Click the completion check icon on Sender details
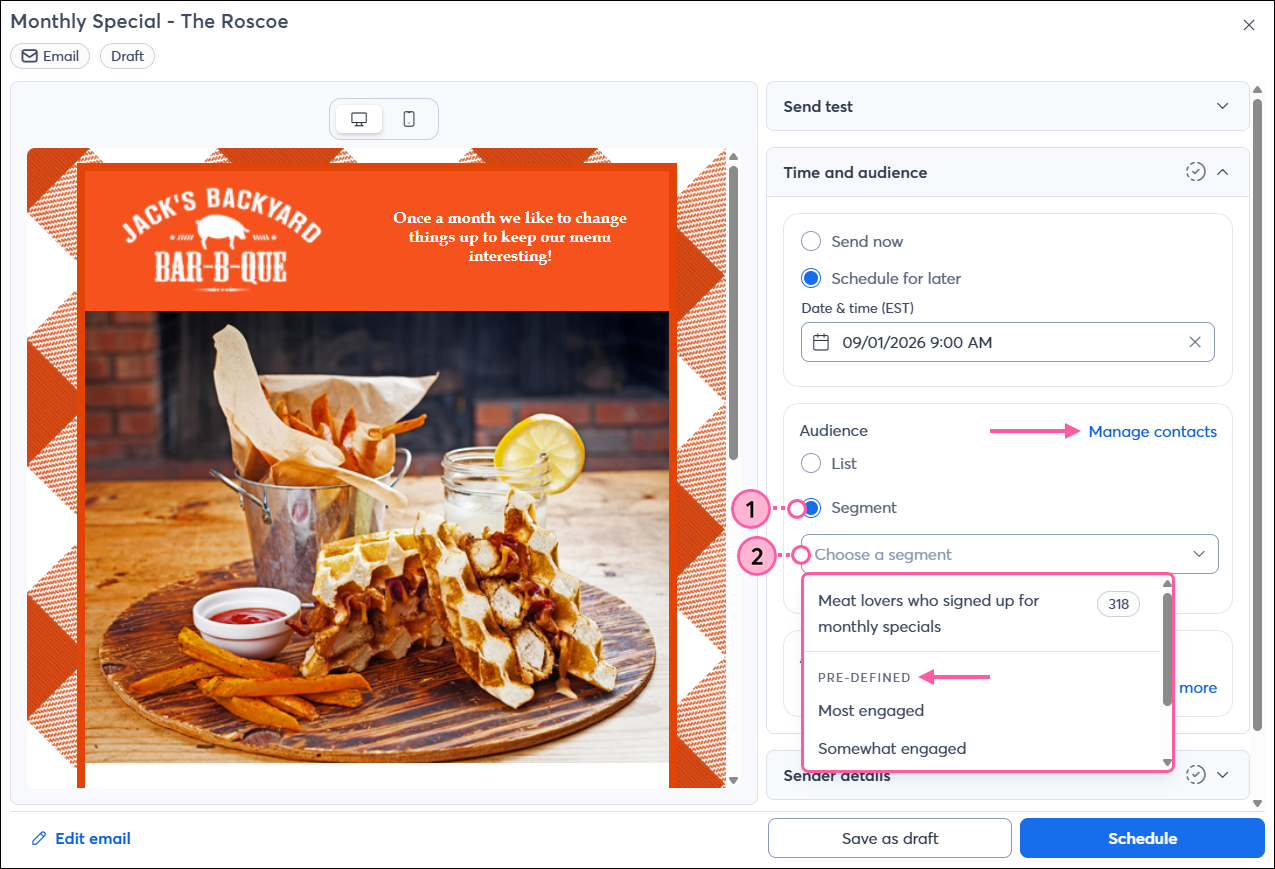This screenshot has width=1275, height=869. click(1195, 774)
